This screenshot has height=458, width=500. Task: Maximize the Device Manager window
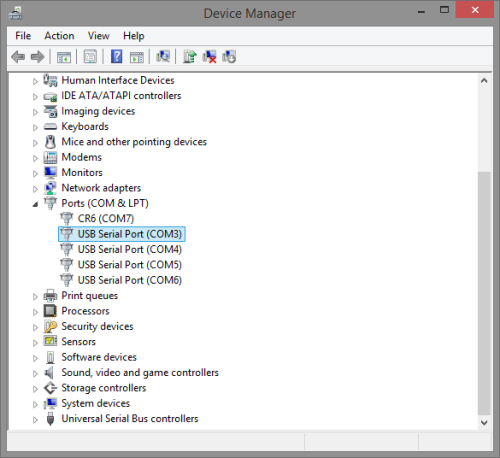[x=444, y=10]
